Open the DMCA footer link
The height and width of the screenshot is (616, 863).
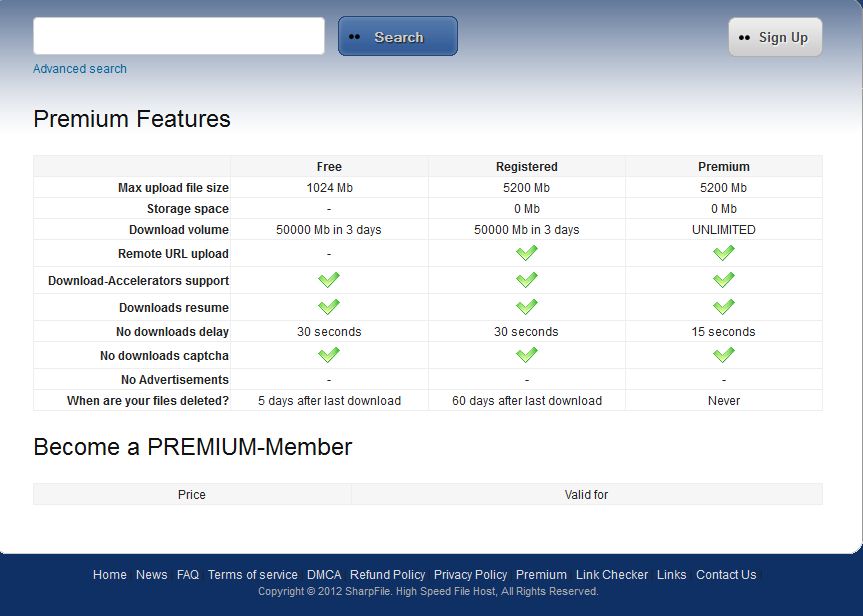[324, 575]
